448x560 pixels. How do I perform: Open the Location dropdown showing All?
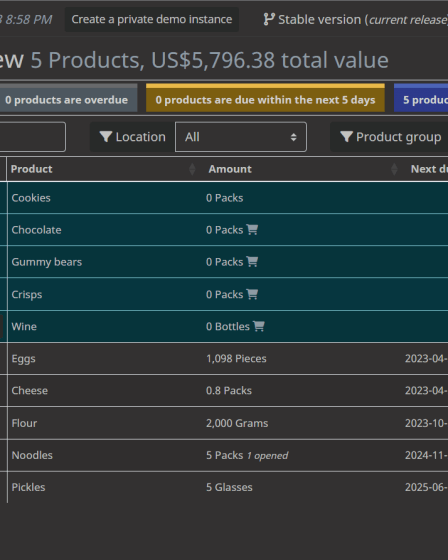coord(241,137)
